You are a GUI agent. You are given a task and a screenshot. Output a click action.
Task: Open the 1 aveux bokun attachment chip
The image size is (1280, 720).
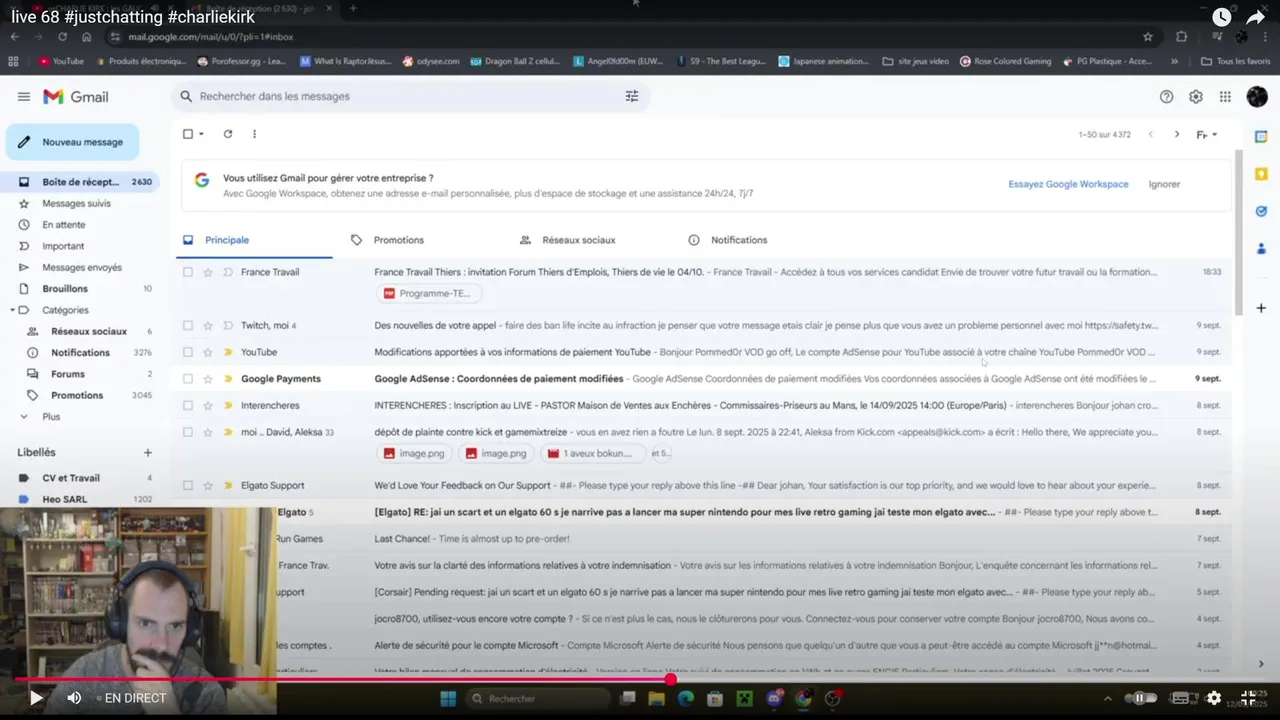click(592, 453)
